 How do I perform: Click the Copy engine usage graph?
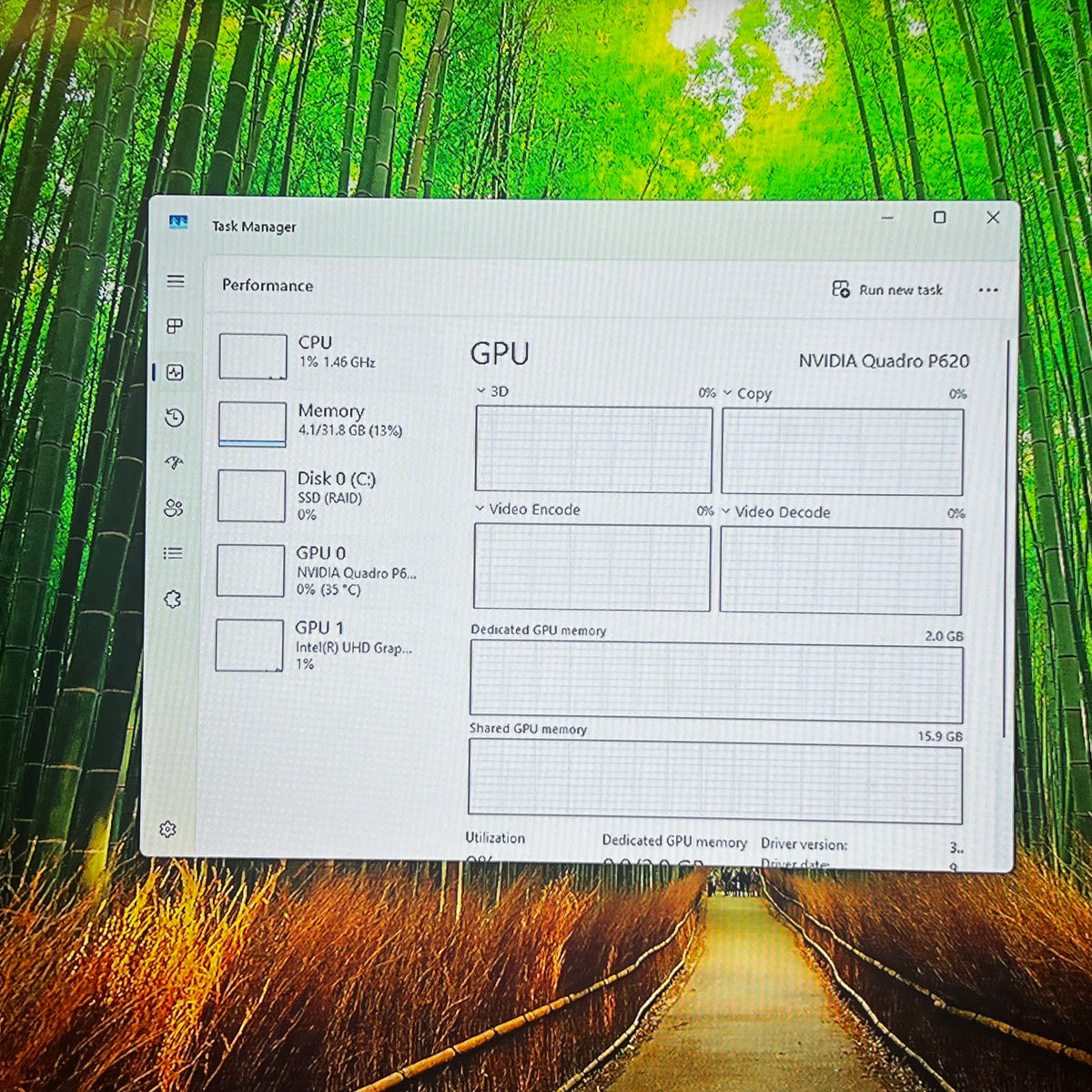[x=843, y=452]
